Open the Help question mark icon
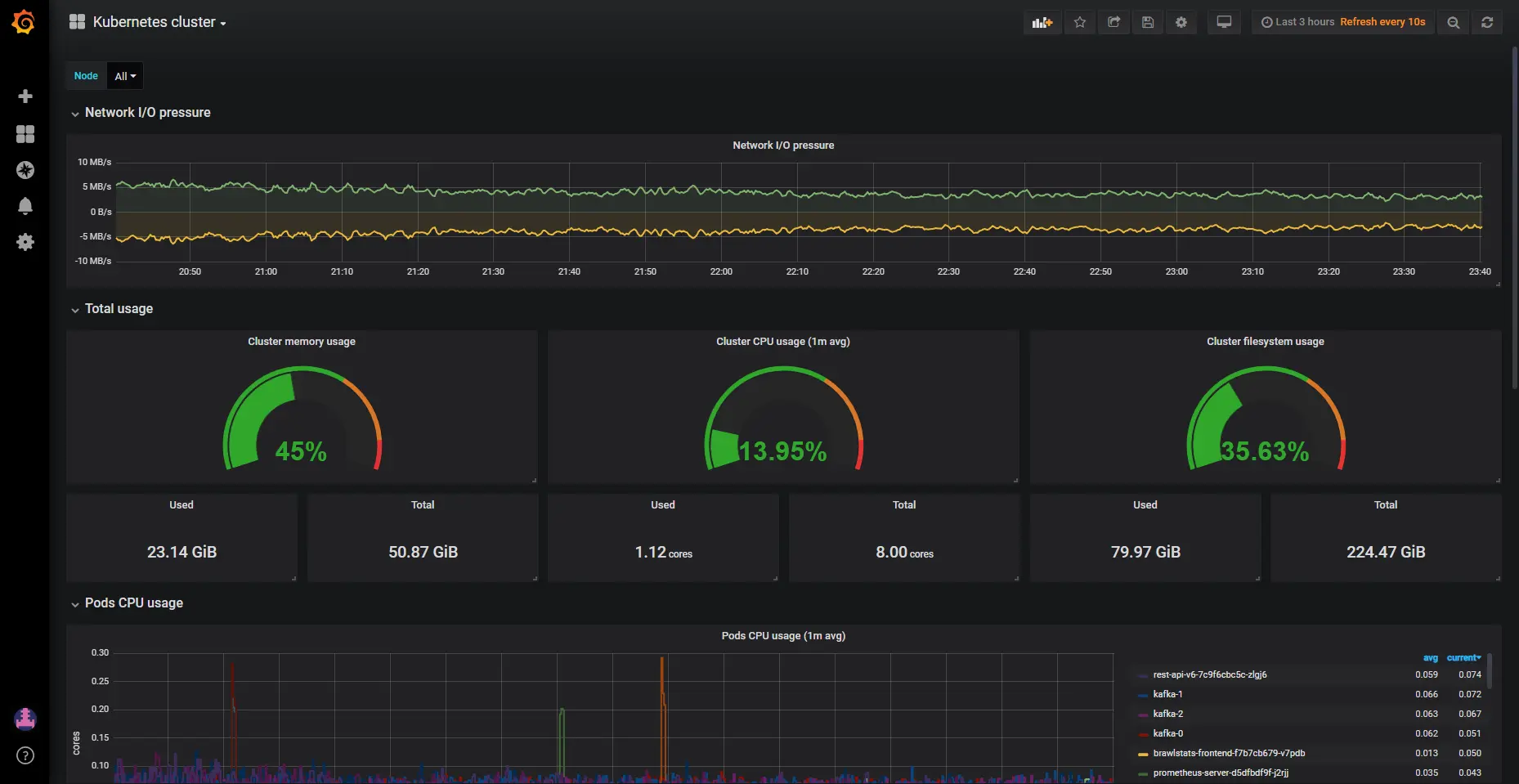The height and width of the screenshot is (784, 1519). 25,755
